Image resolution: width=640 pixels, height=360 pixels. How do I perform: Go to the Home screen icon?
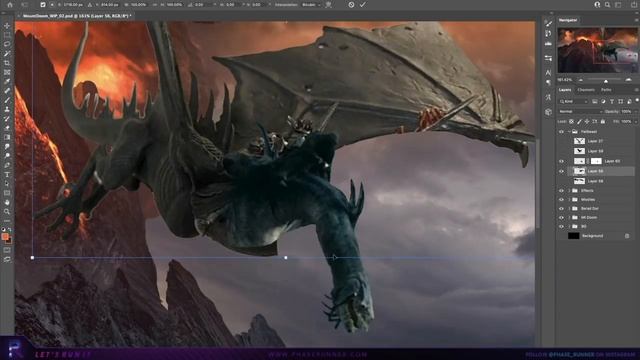10,5
